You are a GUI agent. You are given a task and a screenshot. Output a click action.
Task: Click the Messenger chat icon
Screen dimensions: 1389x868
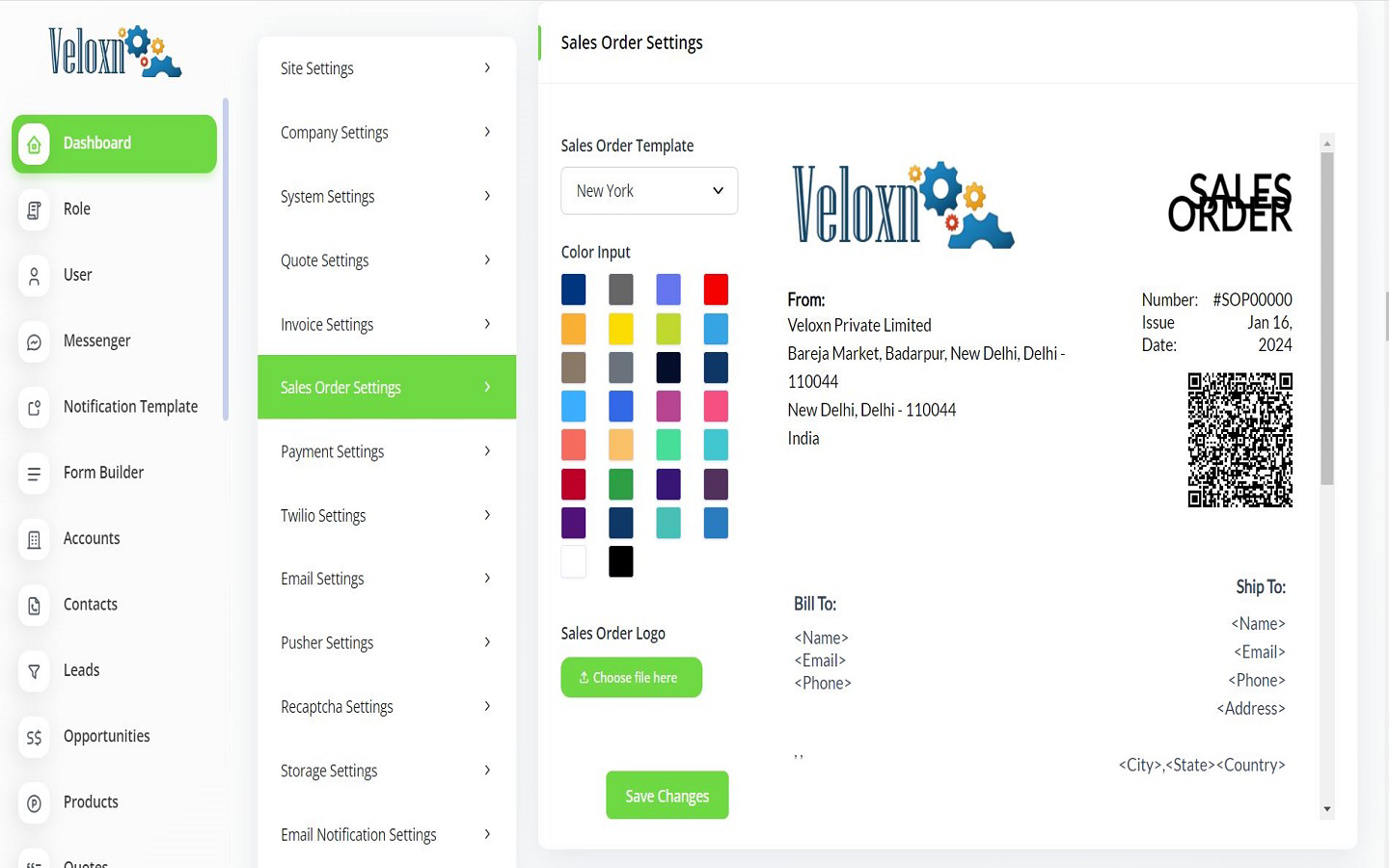click(x=34, y=340)
